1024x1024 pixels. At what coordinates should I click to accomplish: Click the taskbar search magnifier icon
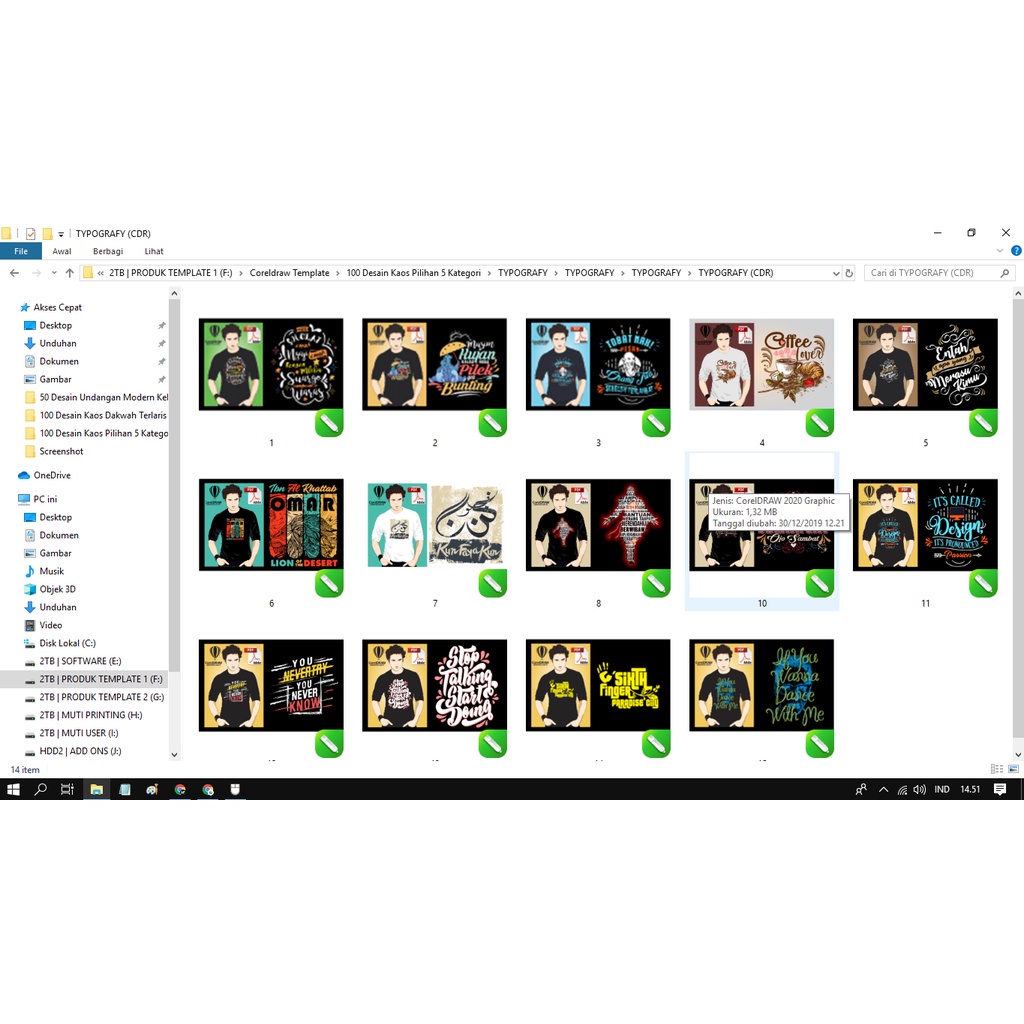tap(41, 789)
